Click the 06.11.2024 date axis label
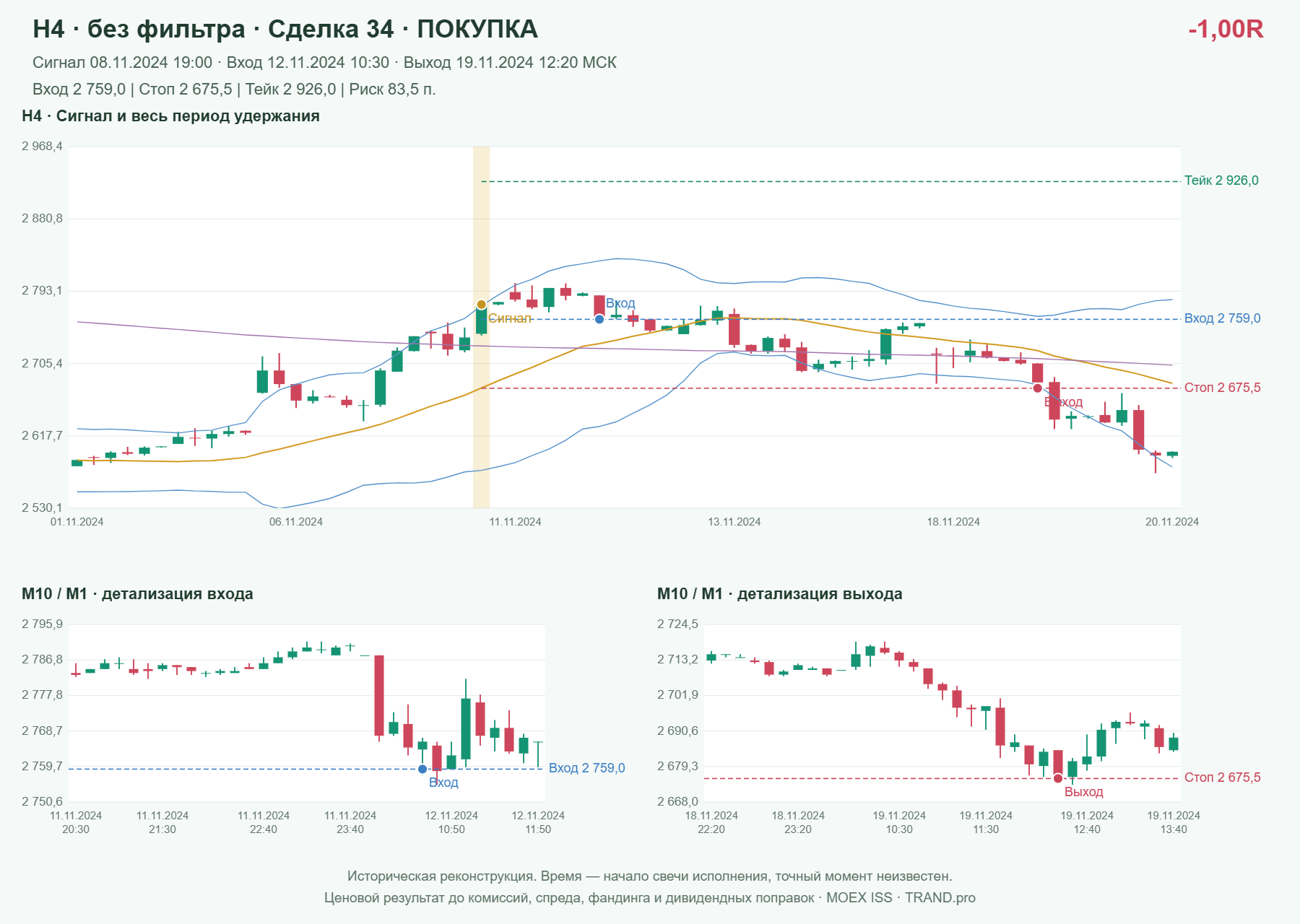 [296, 522]
